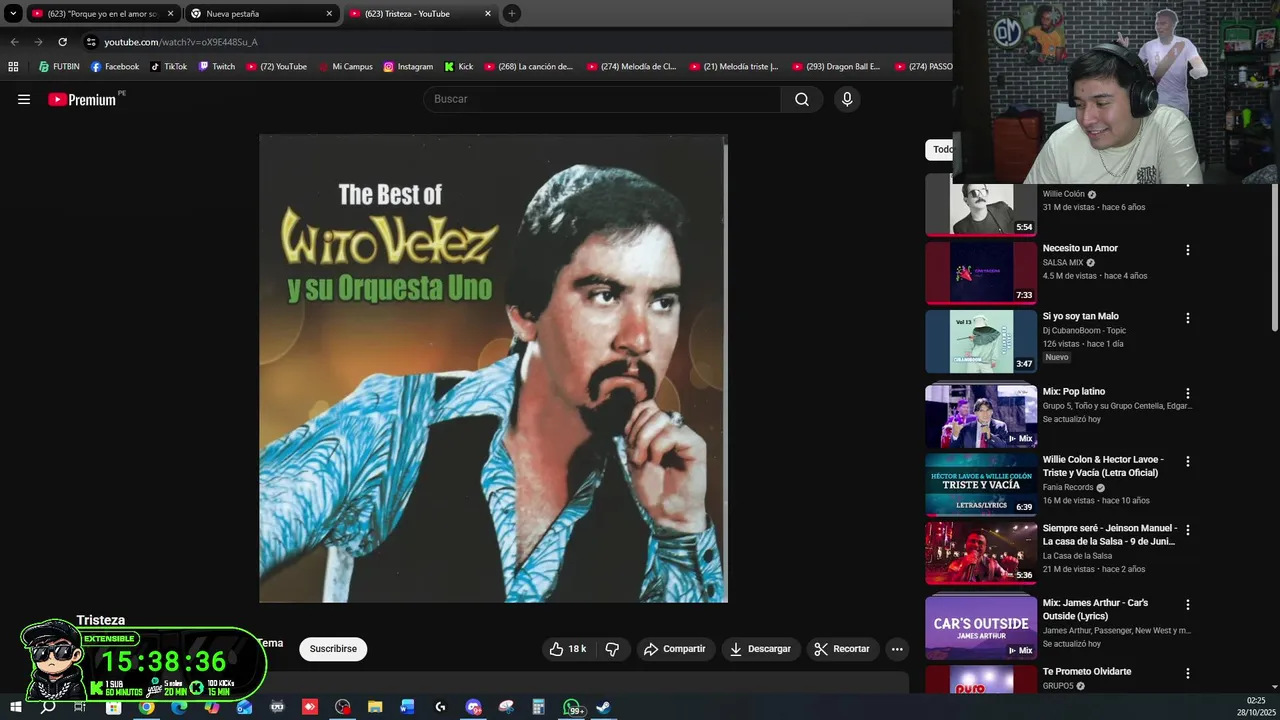
Task: Expand the tab search dropdown arrow
Action: pyautogui.click(x=13, y=14)
